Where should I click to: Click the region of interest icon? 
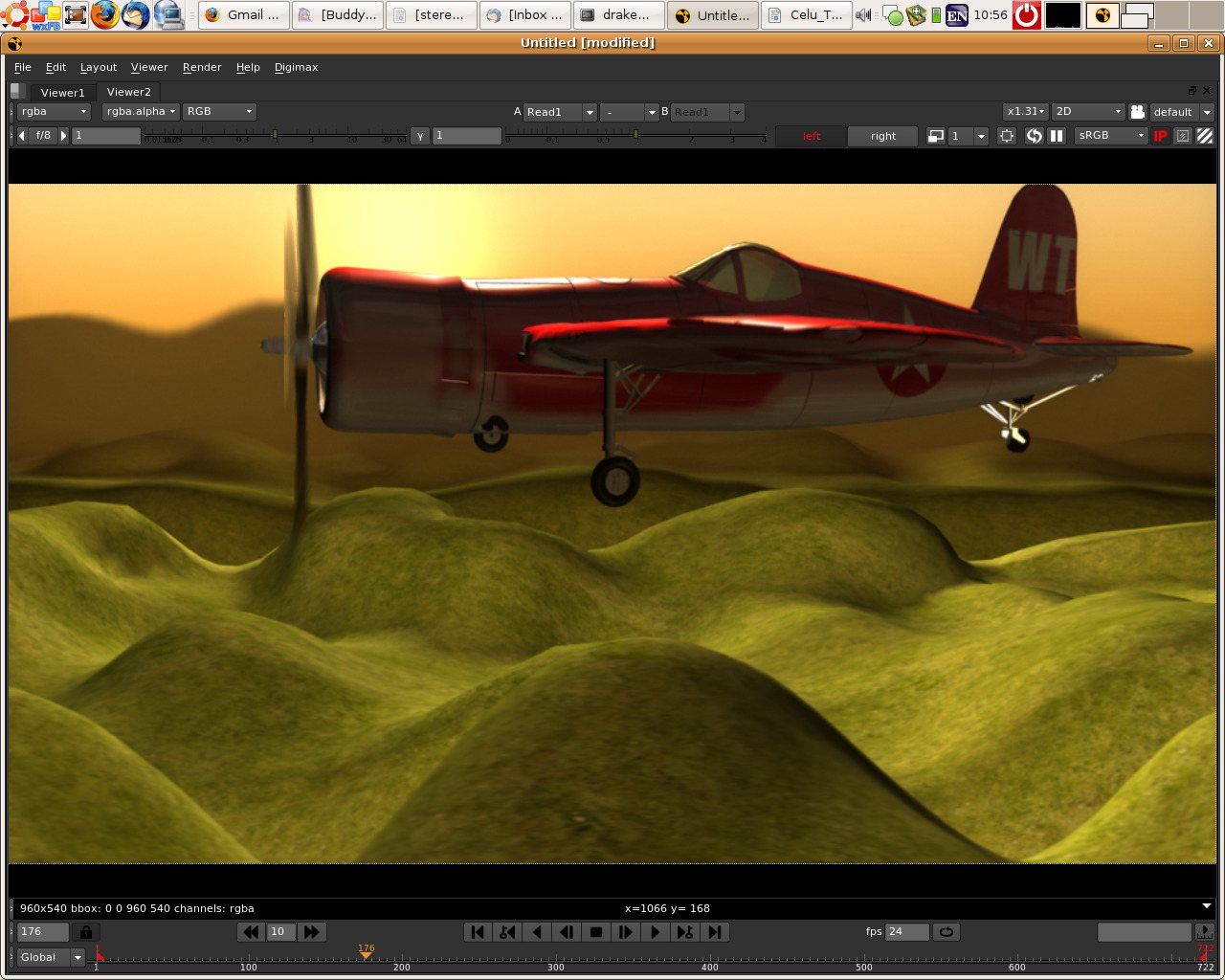pos(1007,136)
